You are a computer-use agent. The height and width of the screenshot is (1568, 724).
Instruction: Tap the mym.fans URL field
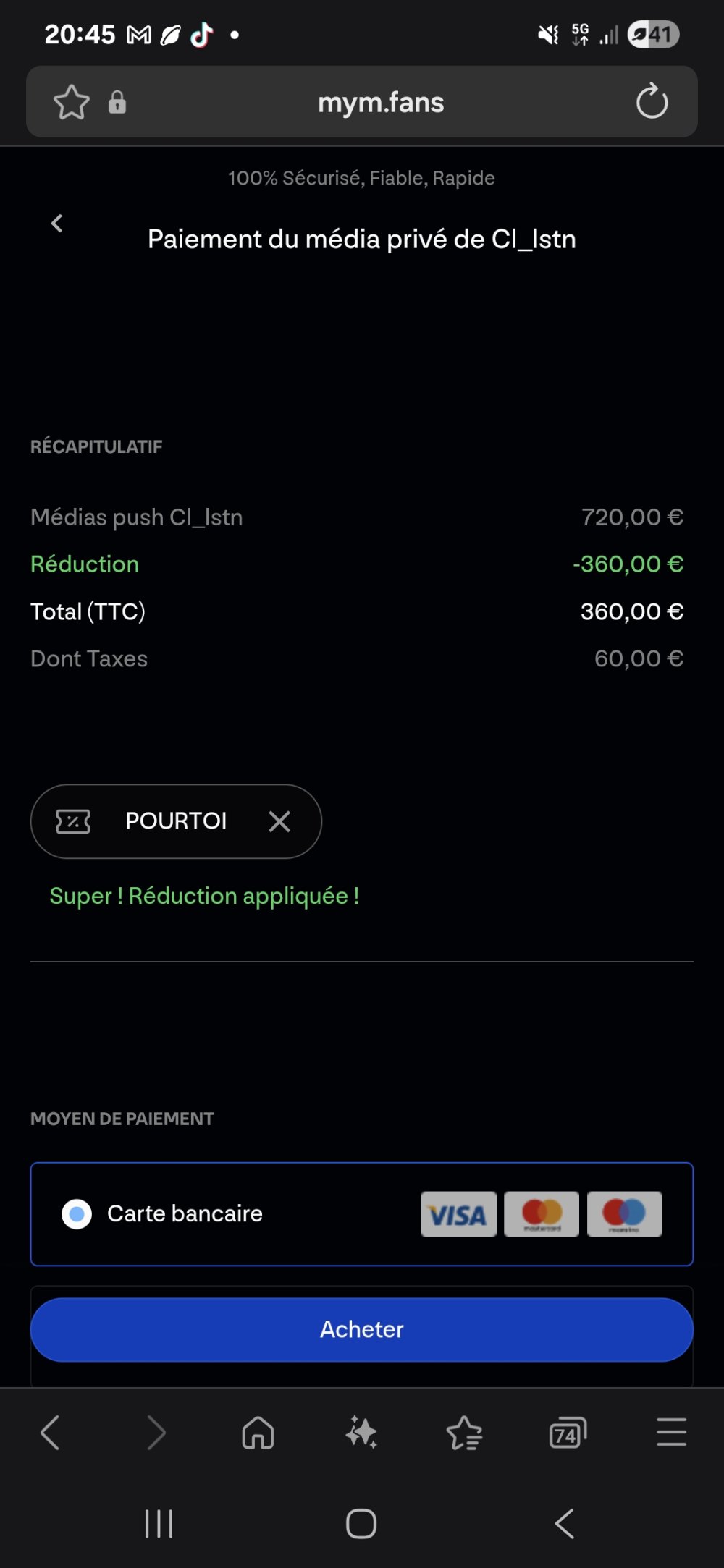point(381,102)
